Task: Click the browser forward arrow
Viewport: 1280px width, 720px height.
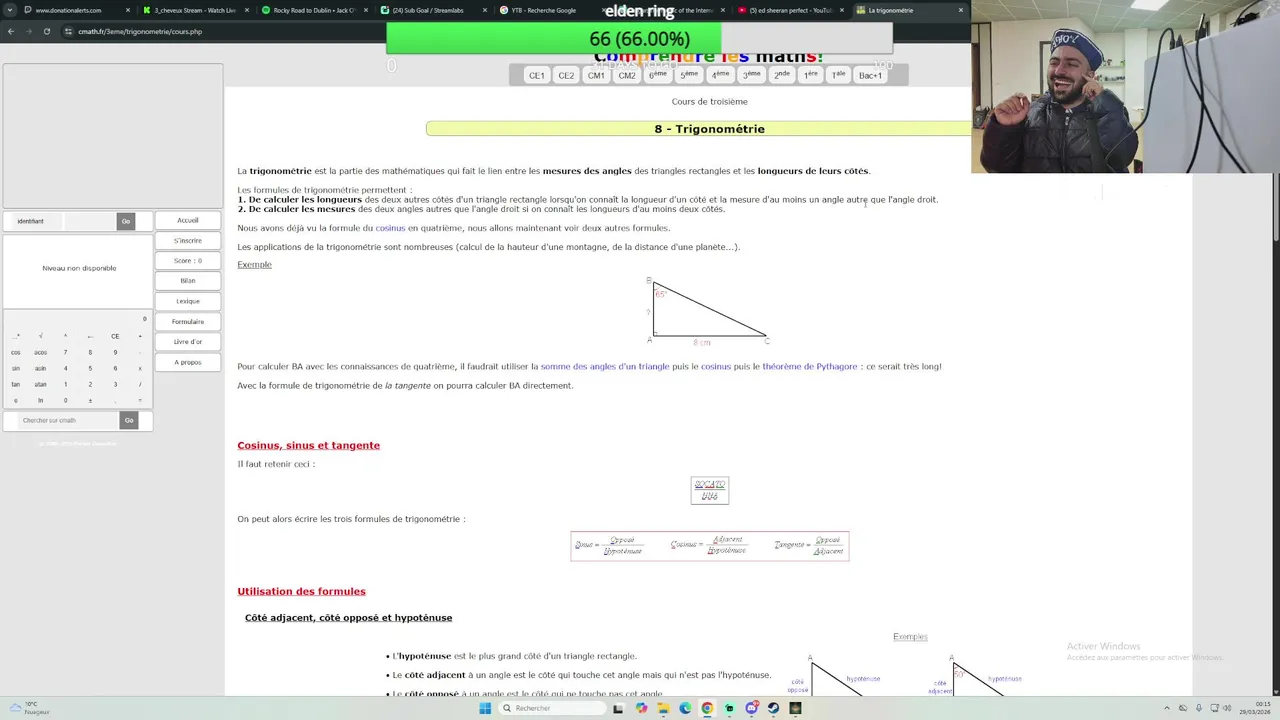Action: point(28,31)
